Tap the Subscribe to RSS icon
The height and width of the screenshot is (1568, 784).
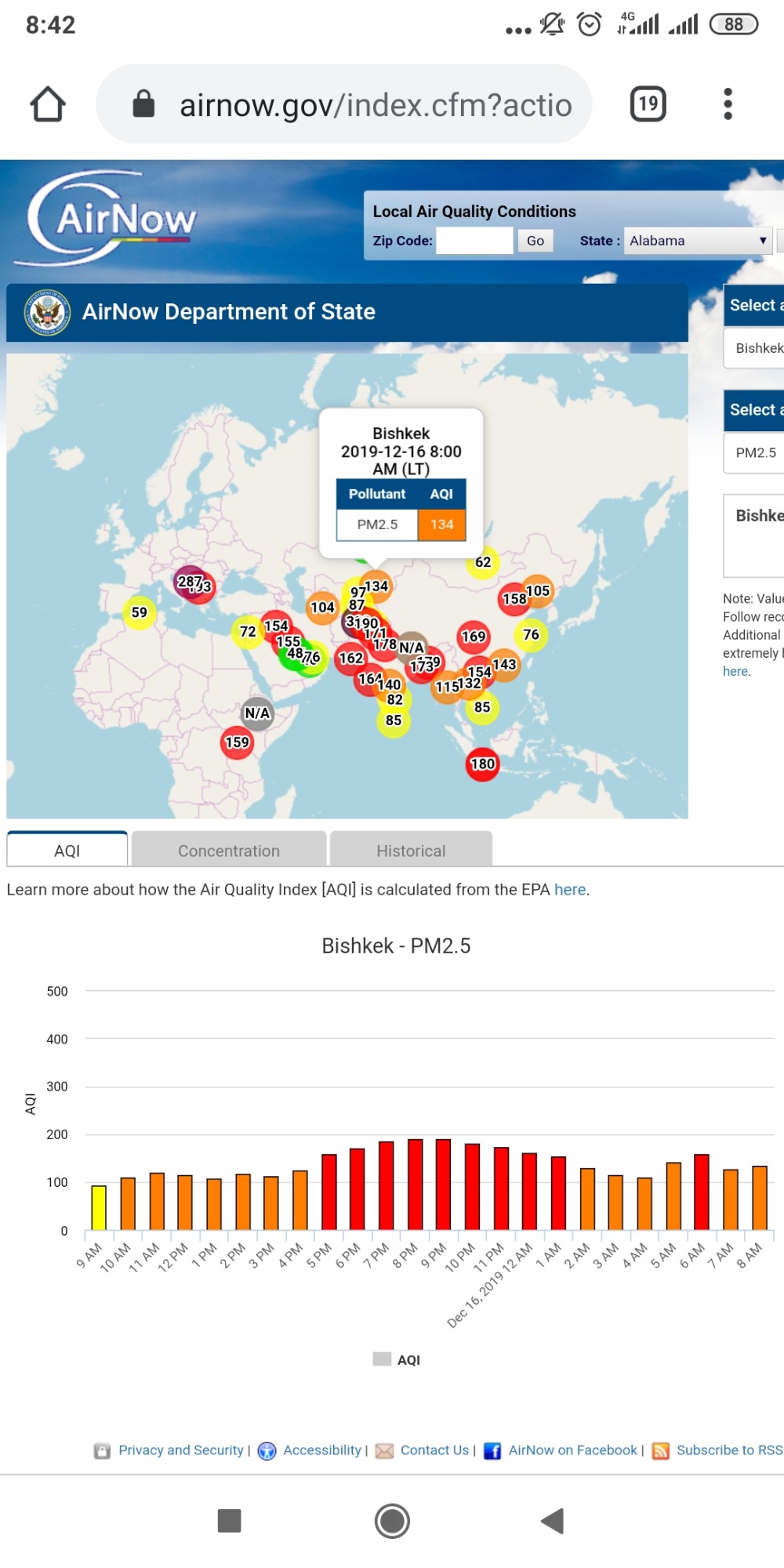661,1451
